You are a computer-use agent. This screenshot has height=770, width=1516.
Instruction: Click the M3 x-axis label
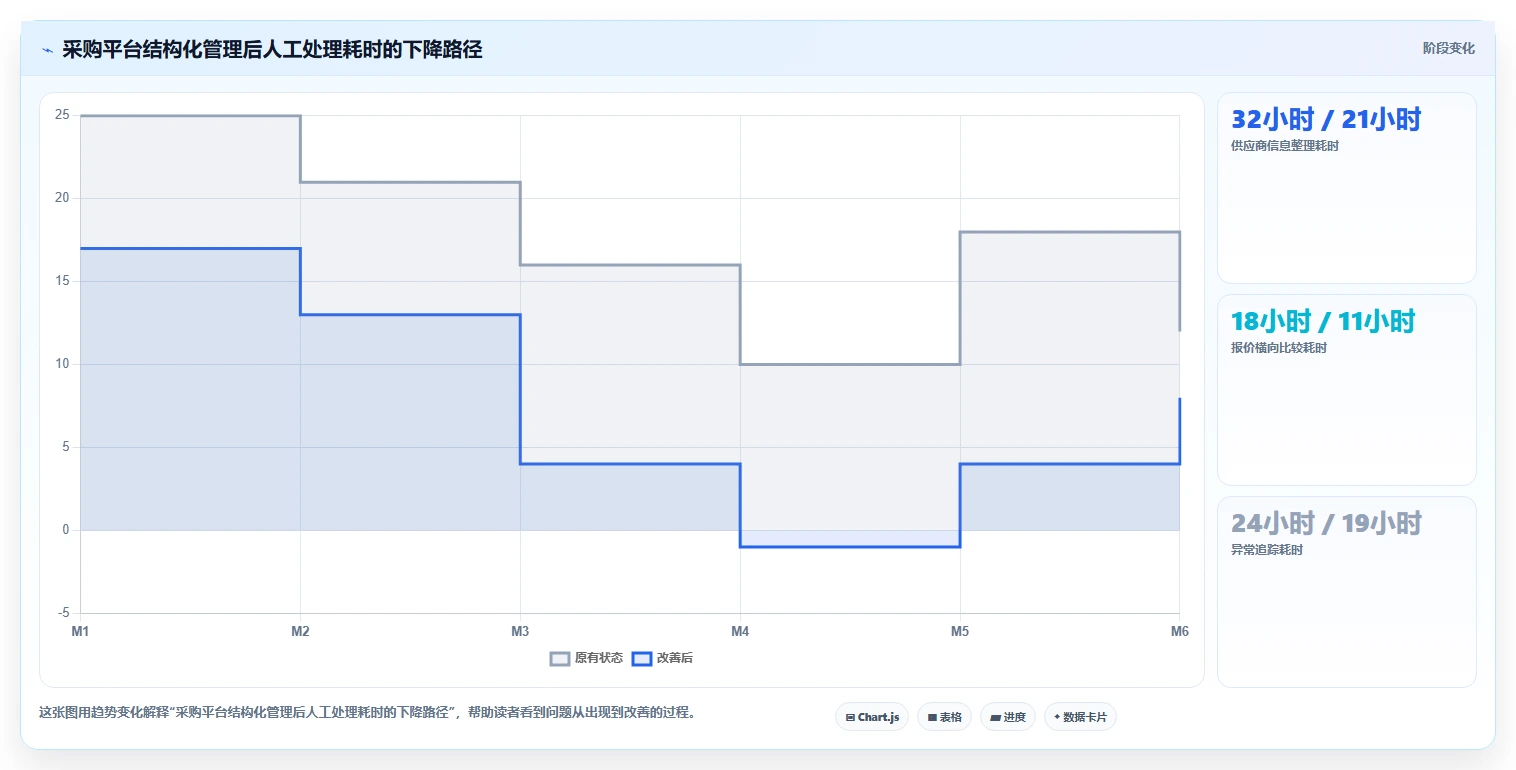(x=520, y=632)
